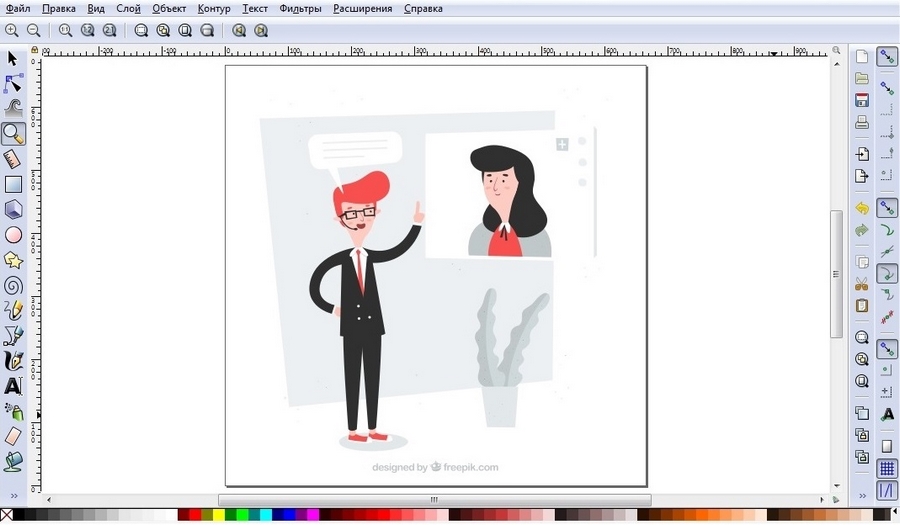Screen dimensions: 900x525
Task: Click the vertical canvas scrollbar thumb
Action: (836, 274)
